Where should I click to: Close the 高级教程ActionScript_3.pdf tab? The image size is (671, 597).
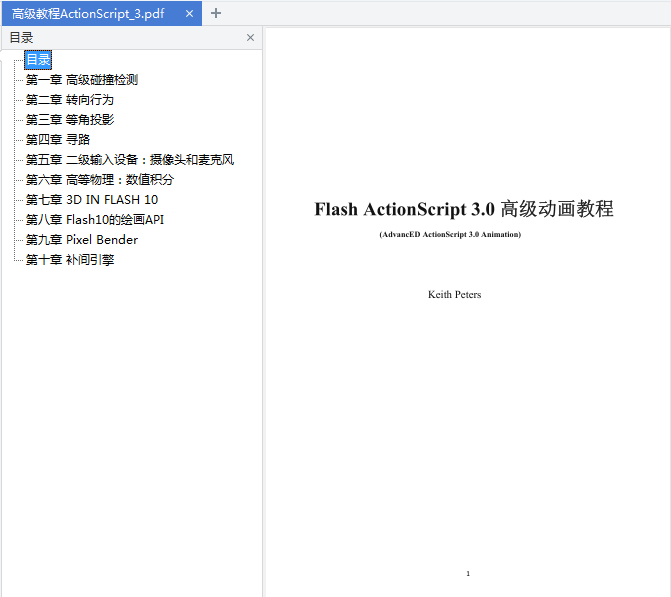tap(189, 14)
